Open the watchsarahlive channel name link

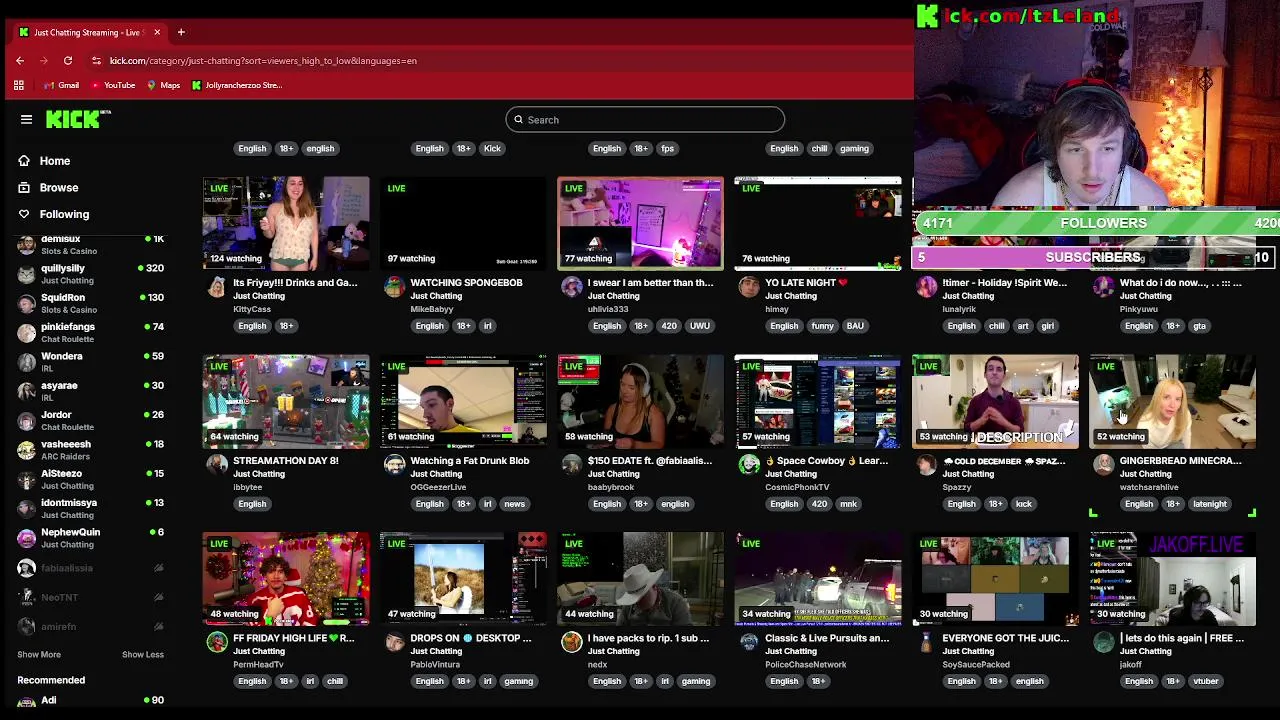[x=1149, y=487]
